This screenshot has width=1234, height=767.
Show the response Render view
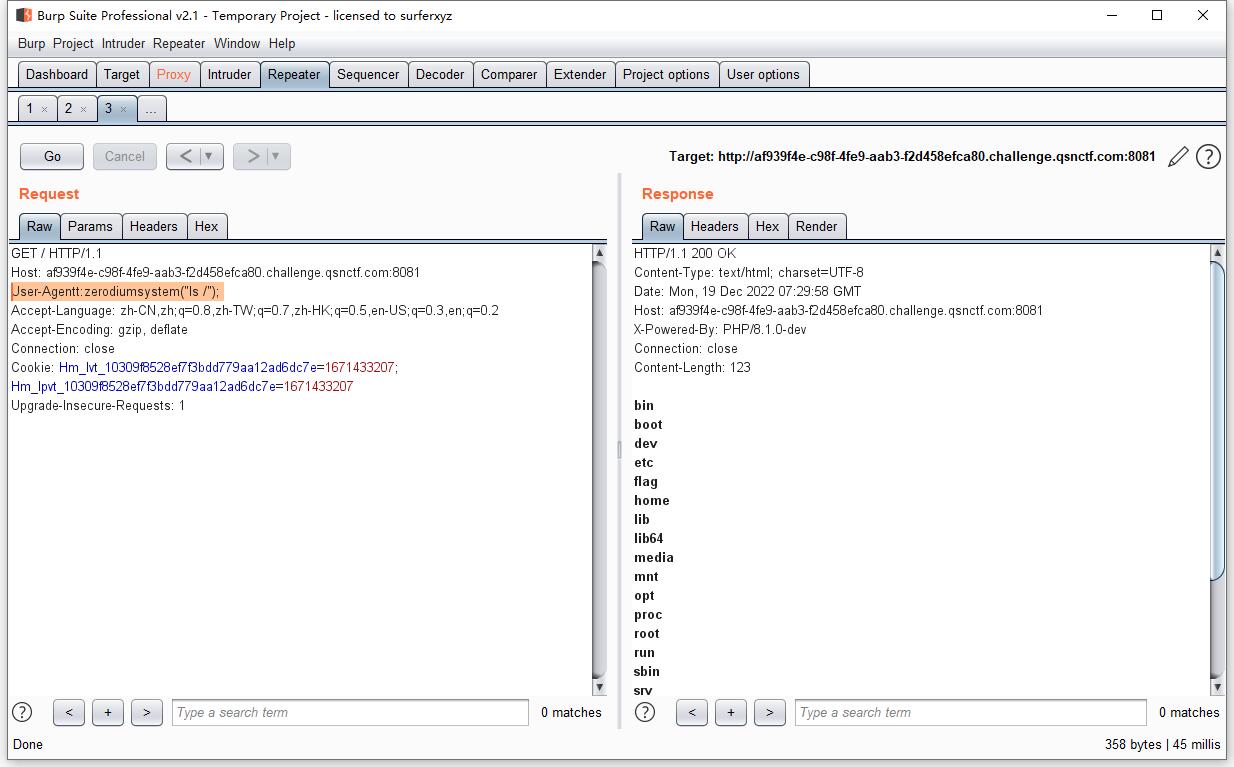[816, 226]
